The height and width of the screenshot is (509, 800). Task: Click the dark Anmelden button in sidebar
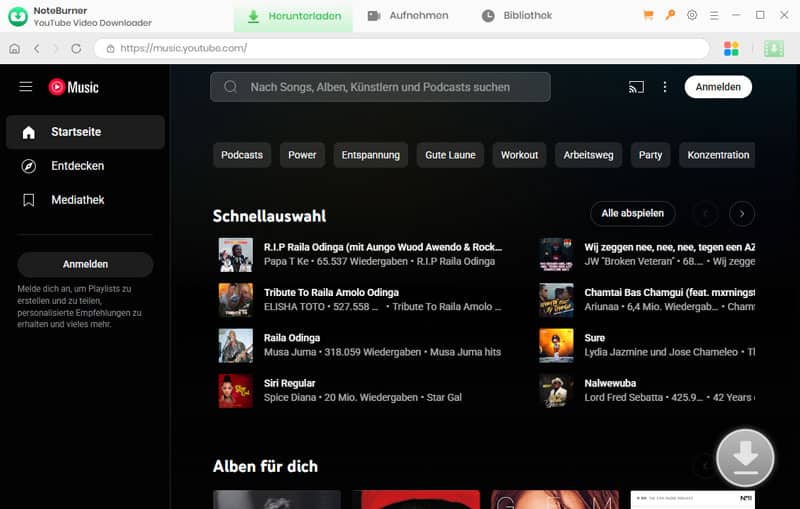click(x=85, y=264)
